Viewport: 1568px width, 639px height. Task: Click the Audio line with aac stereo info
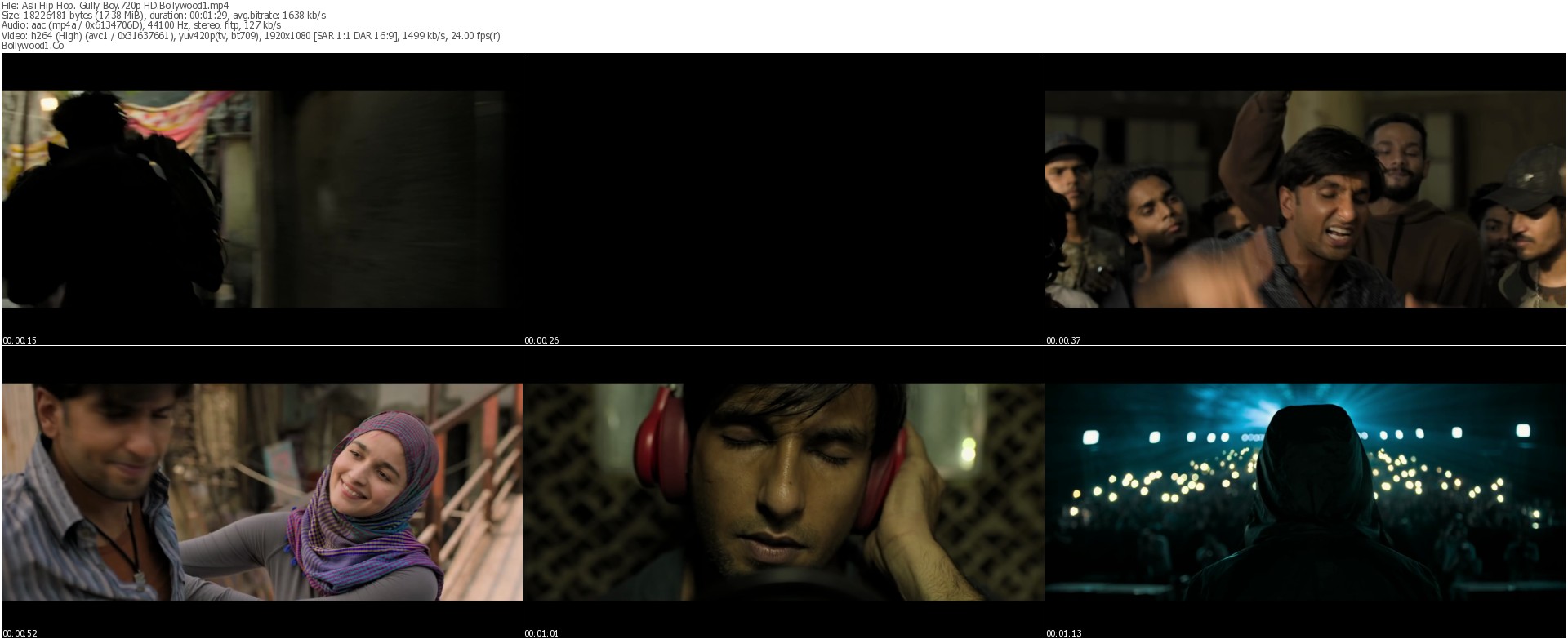click(141, 25)
